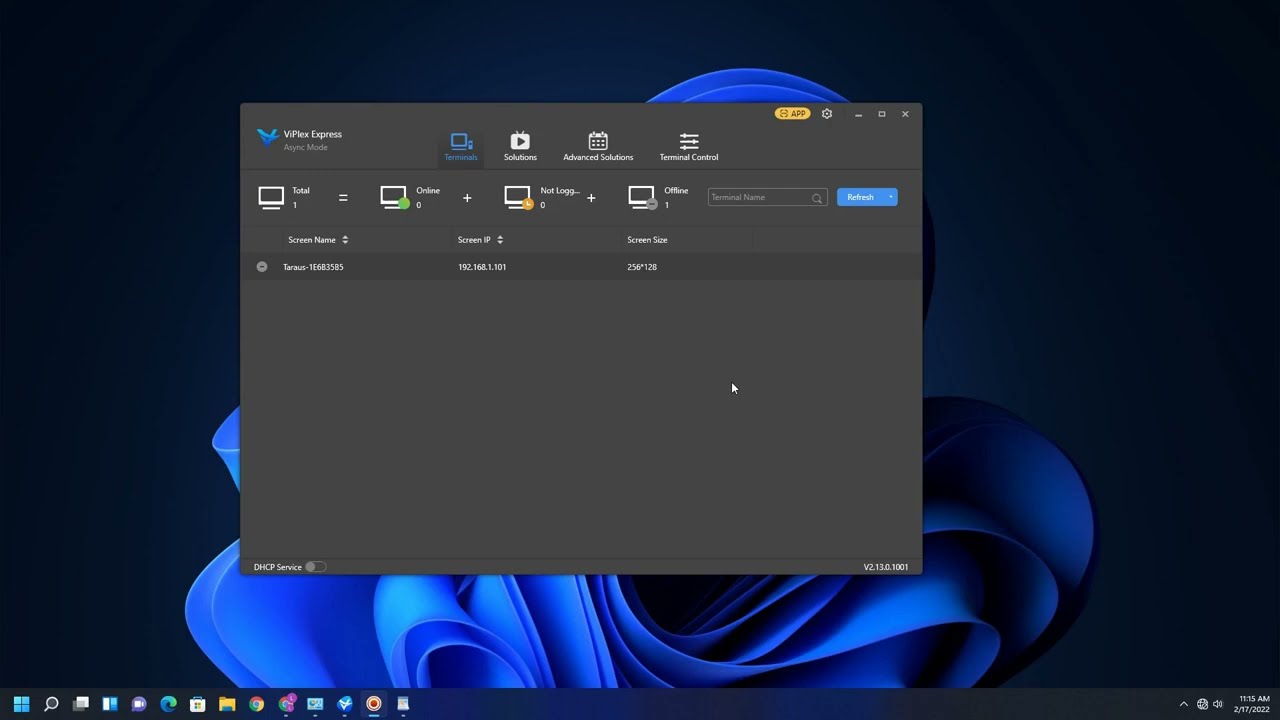Open File Explorer from the taskbar
Viewport: 1280px width, 720px height.
(227, 704)
